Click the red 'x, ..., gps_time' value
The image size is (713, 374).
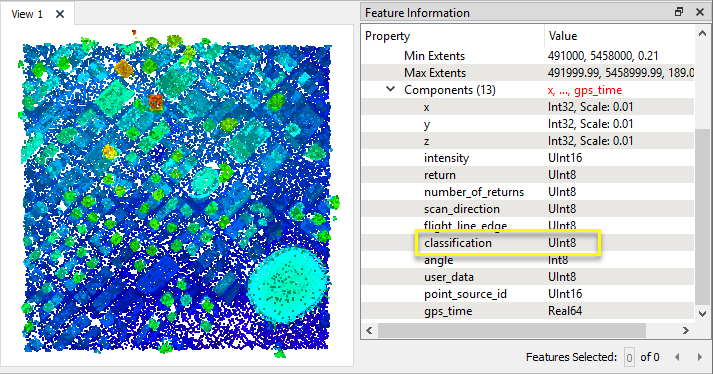click(x=584, y=90)
